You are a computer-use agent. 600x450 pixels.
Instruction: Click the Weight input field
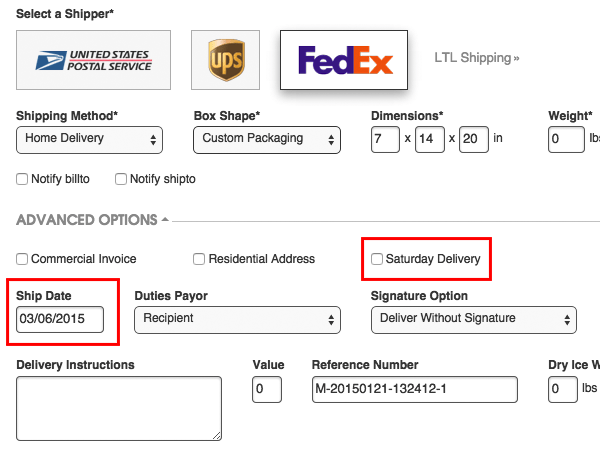pyautogui.click(x=566, y=139)
